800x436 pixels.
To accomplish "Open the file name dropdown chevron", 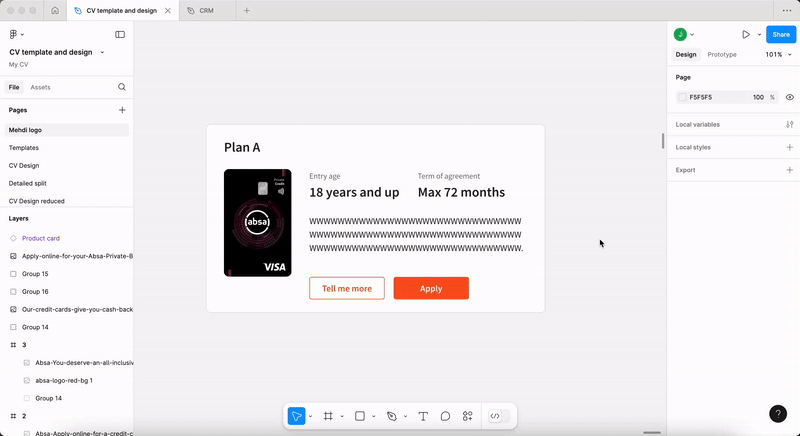I will point(102,53).
